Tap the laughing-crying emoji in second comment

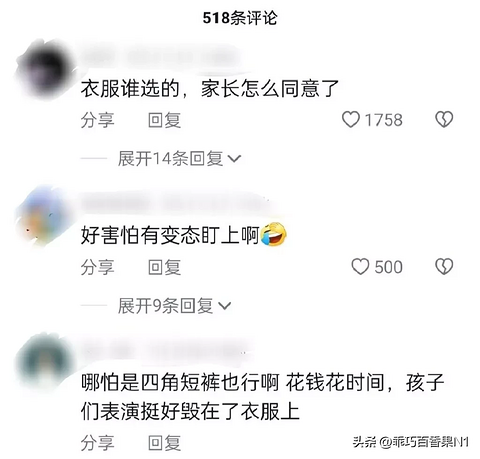click(x=273, y=235)
